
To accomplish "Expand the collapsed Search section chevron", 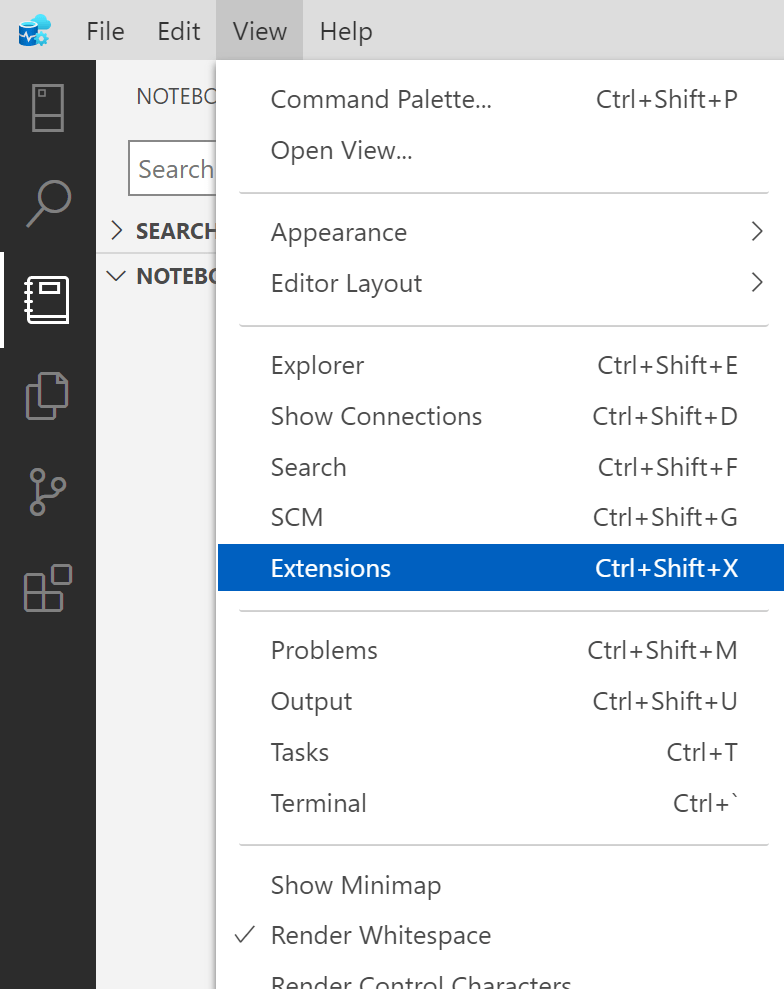I will tap(117, 231).
